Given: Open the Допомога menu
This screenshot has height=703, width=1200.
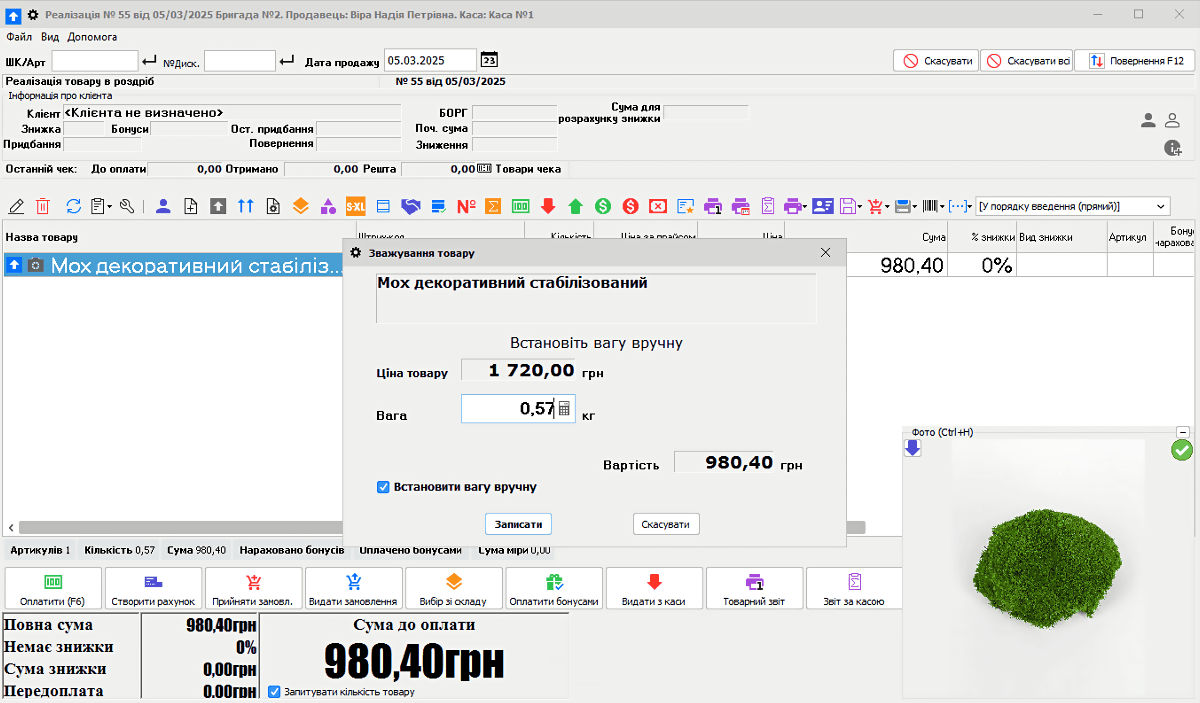Looking at the screenshot, I should (x=92, y=37).
